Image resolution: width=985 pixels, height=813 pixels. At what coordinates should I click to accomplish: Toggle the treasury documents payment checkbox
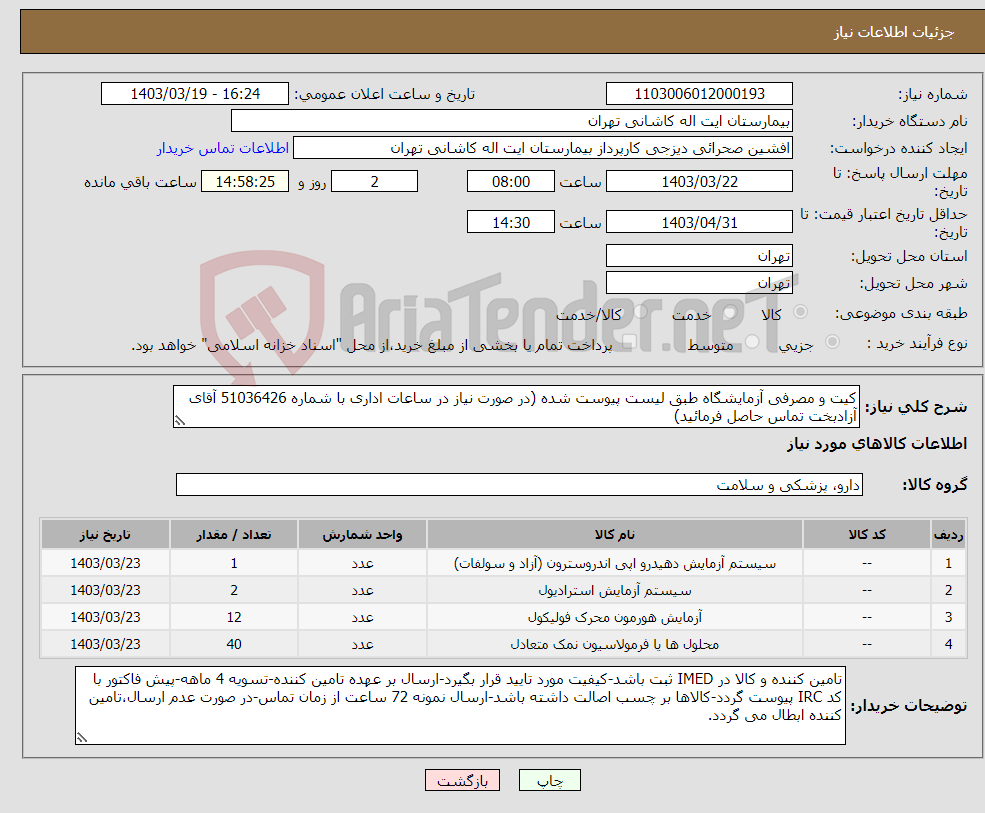tap(630, 342)
